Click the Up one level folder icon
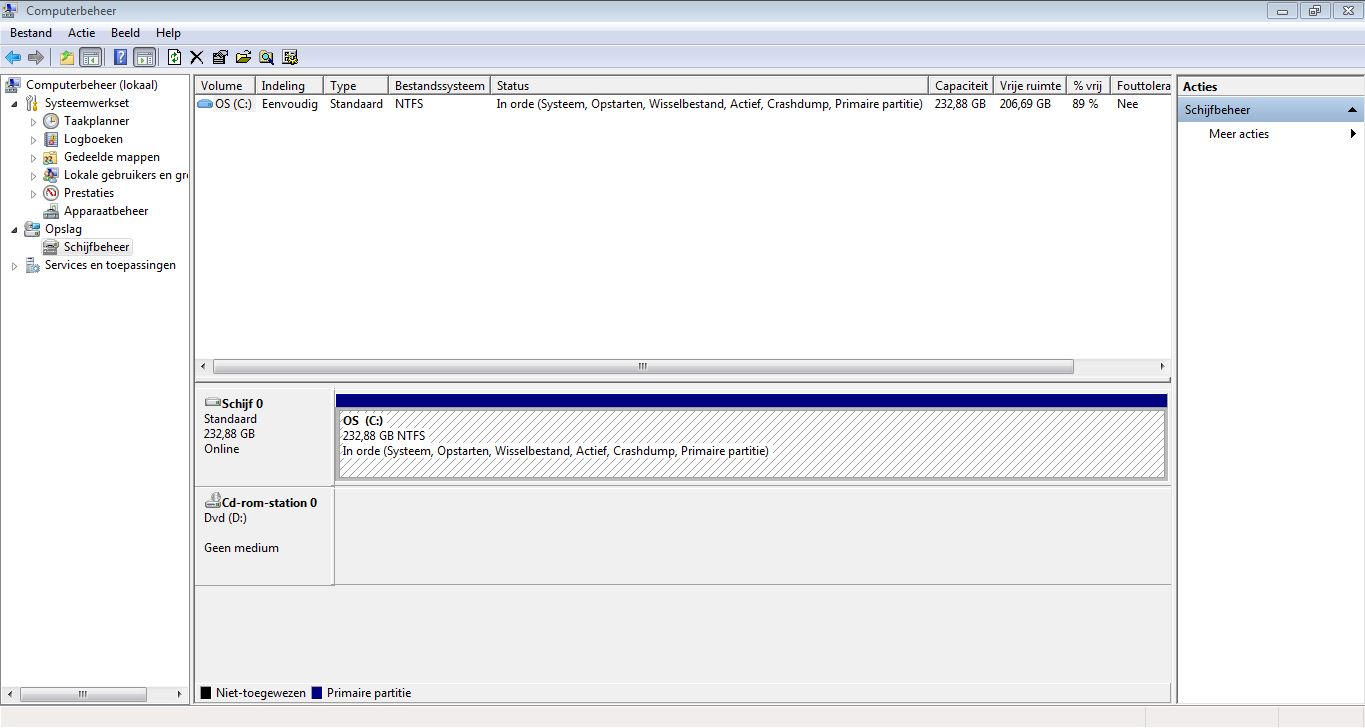 point(67,57)
